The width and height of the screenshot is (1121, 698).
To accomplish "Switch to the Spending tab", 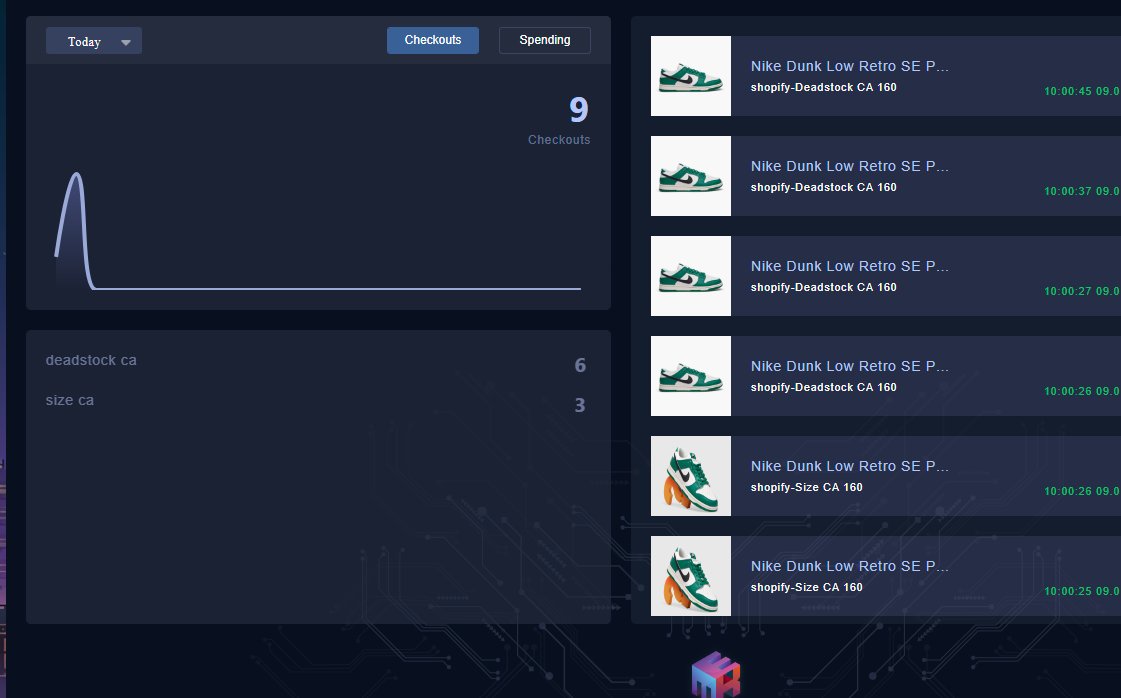I will pyautogui.click(x=545, y=40).
